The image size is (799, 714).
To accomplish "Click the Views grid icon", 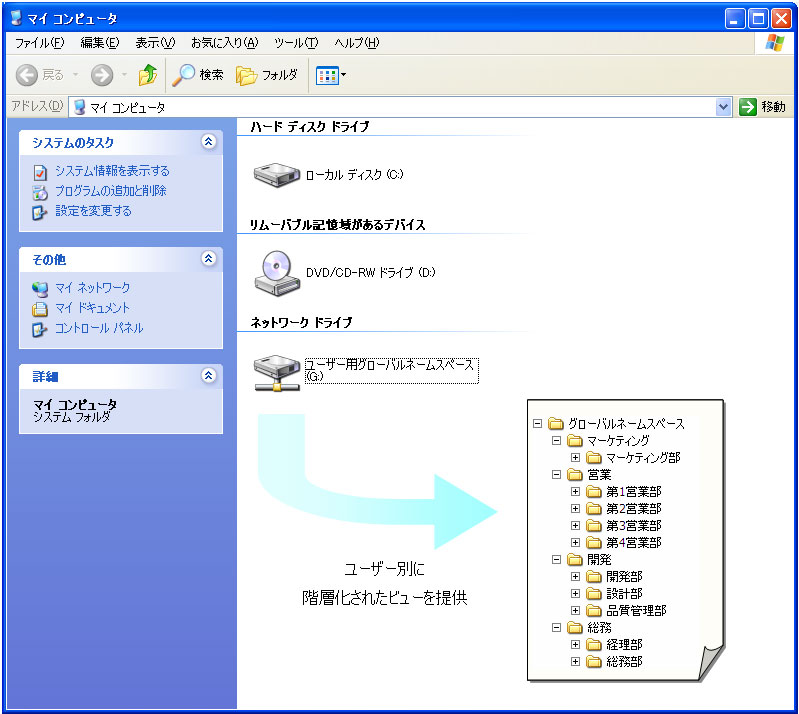I will coord(327,76).
